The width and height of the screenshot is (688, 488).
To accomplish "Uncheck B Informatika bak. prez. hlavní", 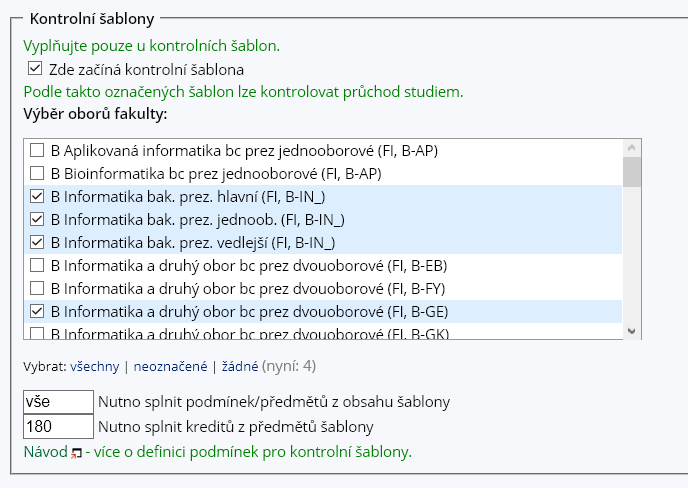I will [x=37, y=197].
